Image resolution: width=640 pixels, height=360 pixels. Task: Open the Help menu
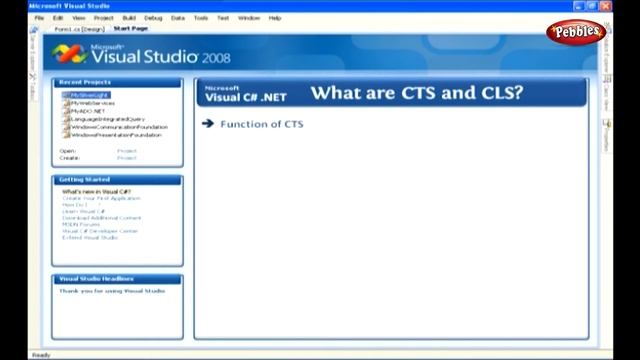pos(275,18)
